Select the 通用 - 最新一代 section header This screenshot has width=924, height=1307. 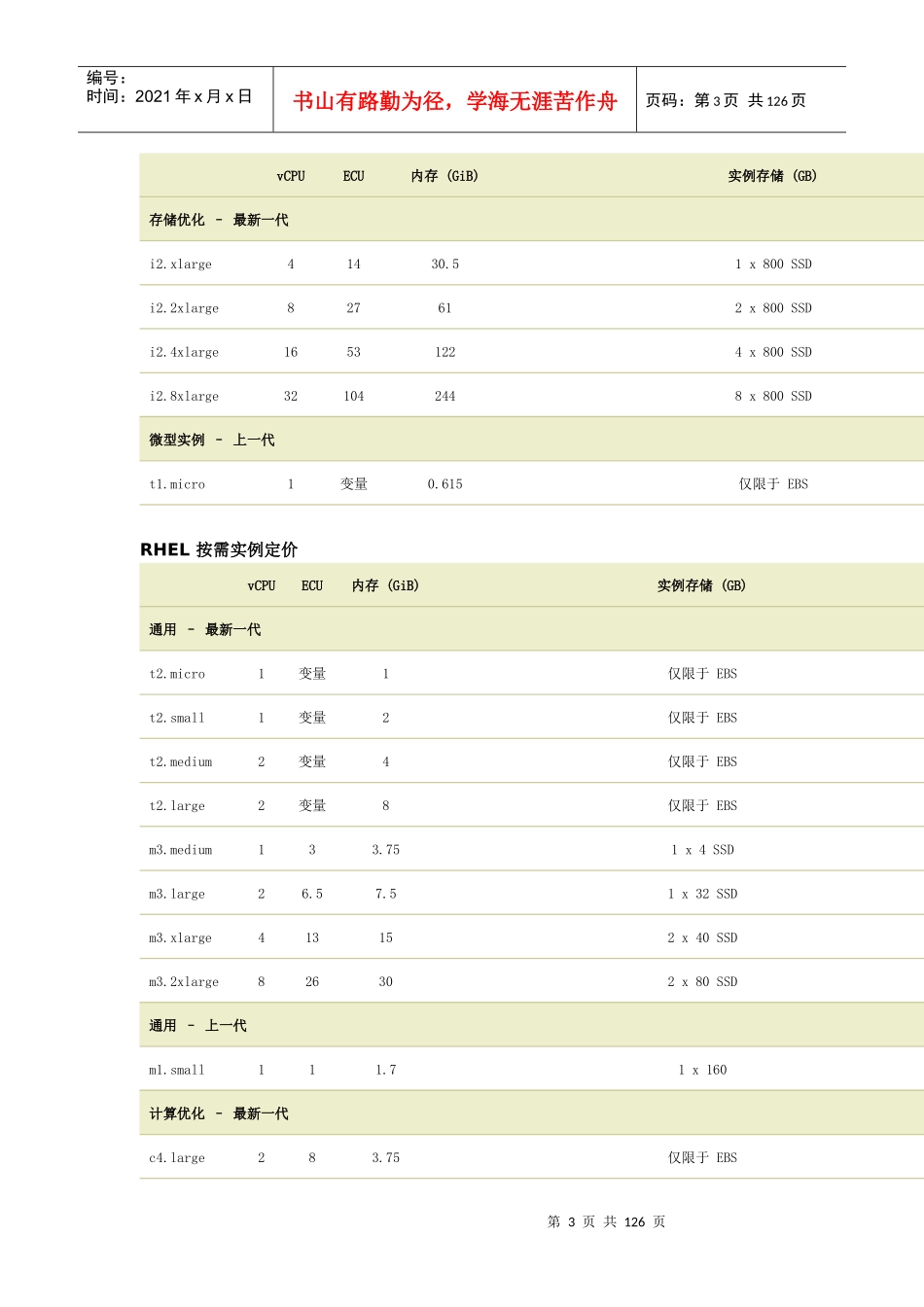pos(205,629)
